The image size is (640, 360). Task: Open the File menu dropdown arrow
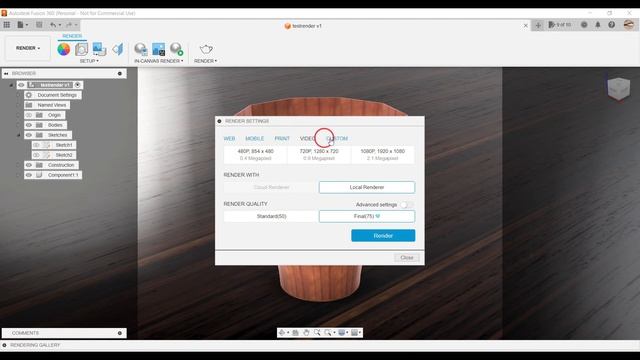(27, 25)
